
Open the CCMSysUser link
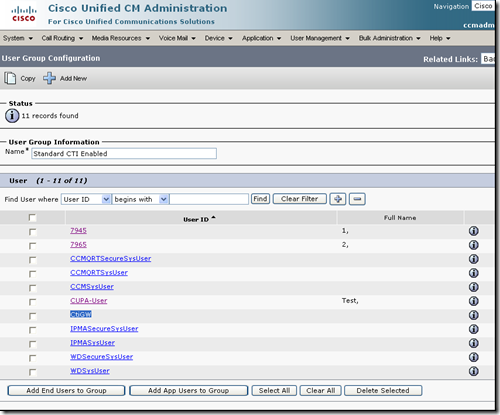[x=92, y=287]
